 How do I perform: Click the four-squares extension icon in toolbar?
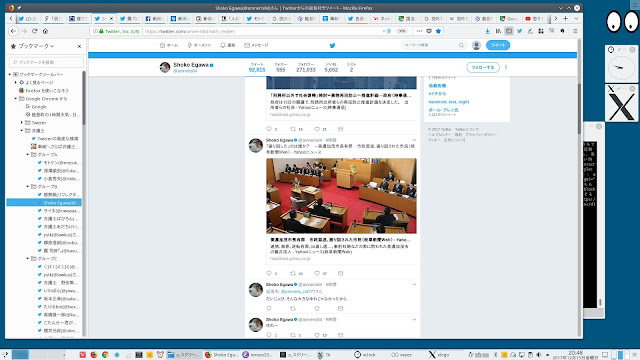coord(541,31)
